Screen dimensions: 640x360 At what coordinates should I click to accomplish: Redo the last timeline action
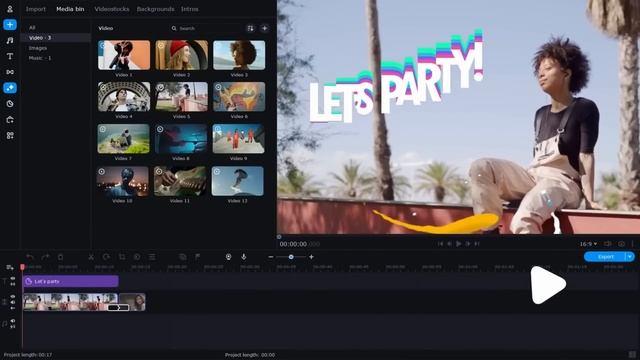pyautogui.click(x=45, y=257)
